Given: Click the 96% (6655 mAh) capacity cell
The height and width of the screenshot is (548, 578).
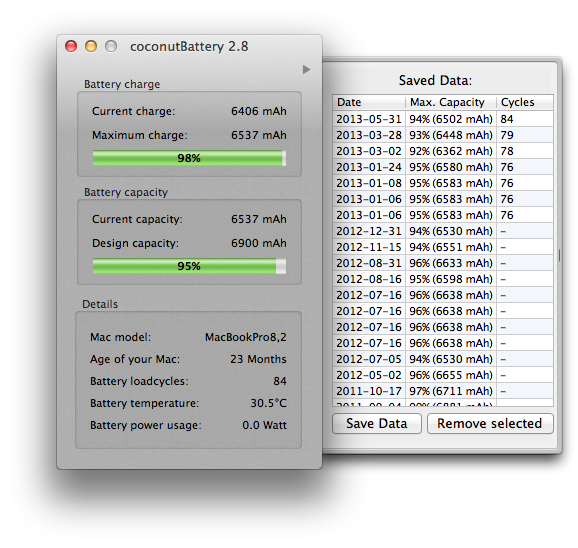Looking at the screenshot, I should click(451, 375).
